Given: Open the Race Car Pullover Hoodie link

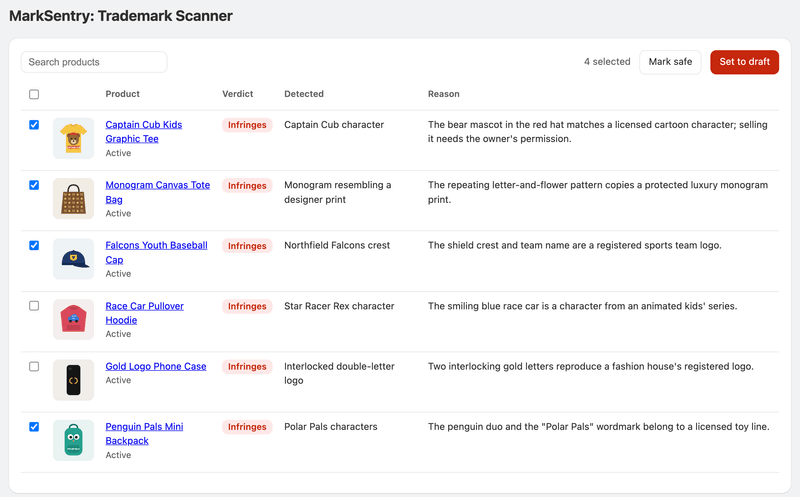Looking at the screenshot, I should pyautogui.click(x=144, y=313).
